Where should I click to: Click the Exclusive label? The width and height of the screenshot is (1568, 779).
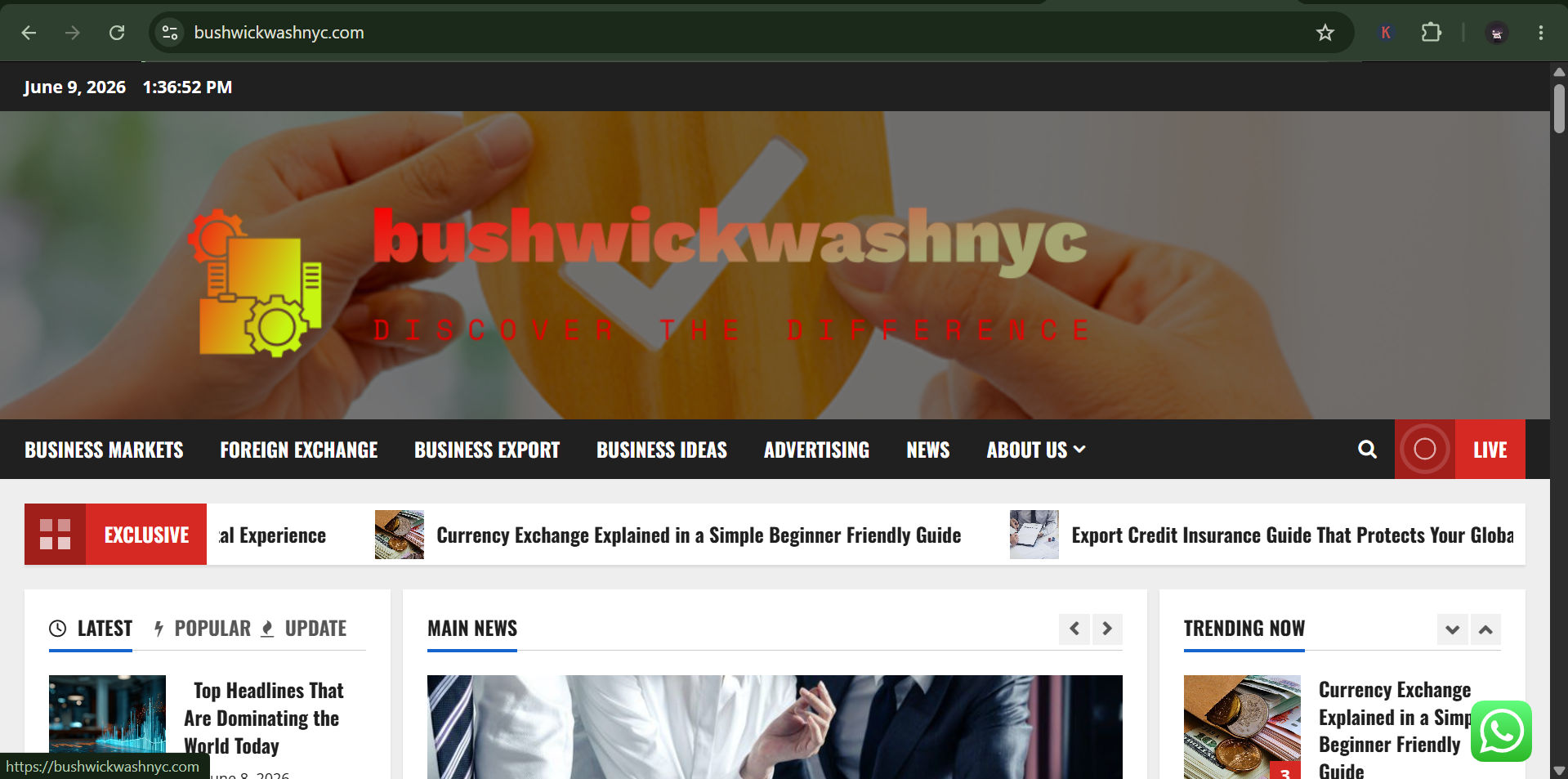pyautogui.click(x=146, y=535)
